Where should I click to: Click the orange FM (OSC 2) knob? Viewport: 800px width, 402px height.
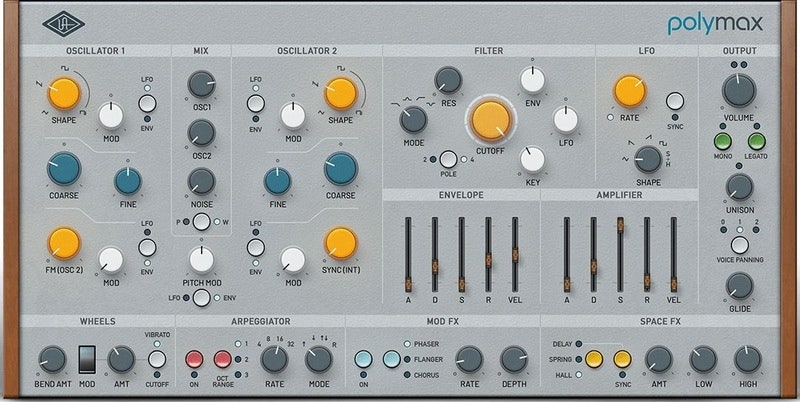64,243
